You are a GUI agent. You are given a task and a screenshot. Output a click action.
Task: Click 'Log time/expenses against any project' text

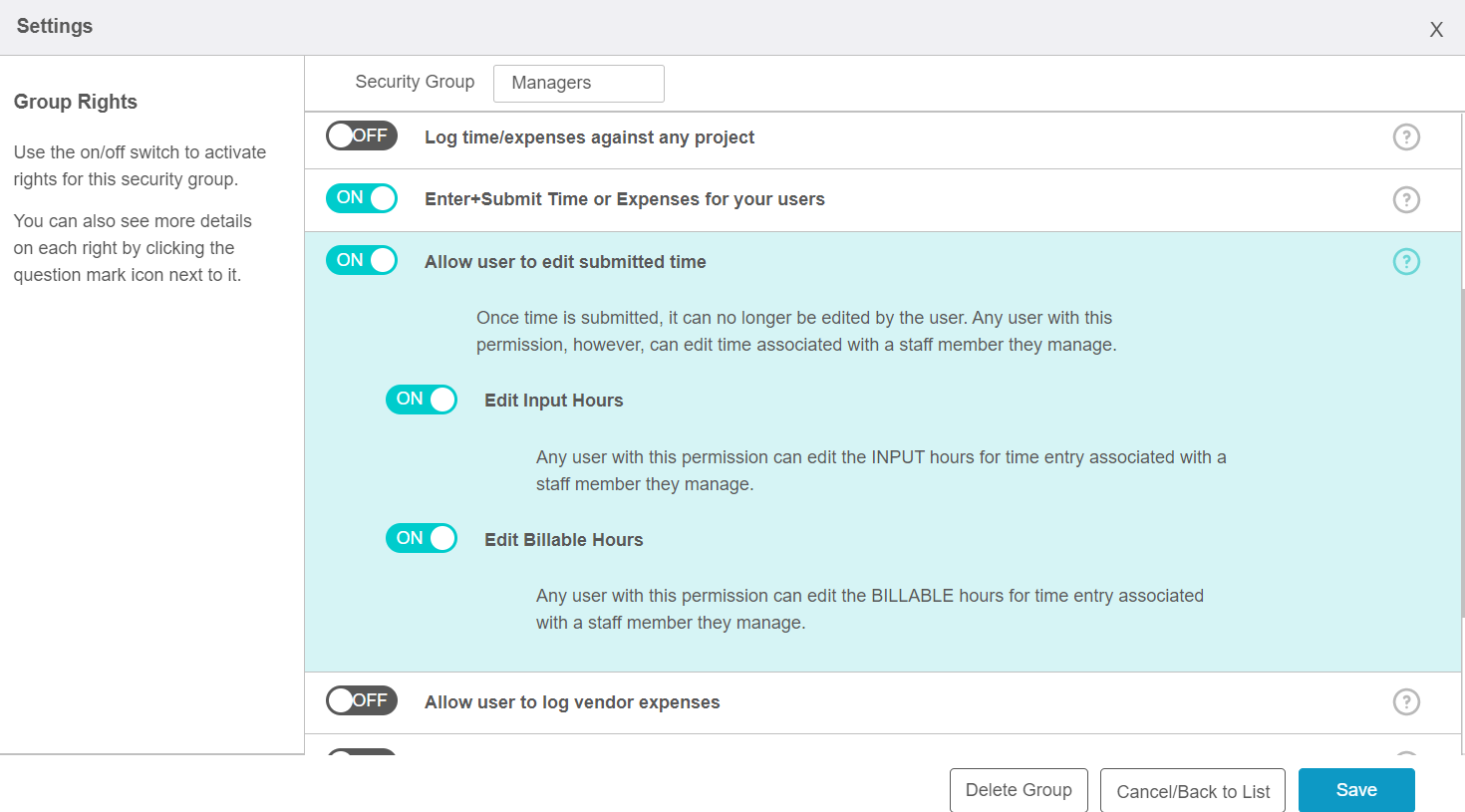tap(589, 137)
